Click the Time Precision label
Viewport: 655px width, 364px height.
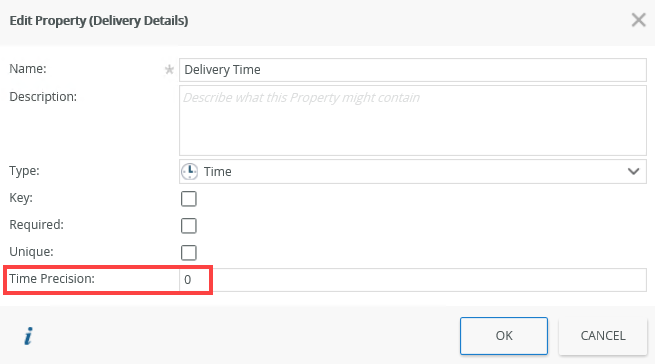(x=52, y=279)
